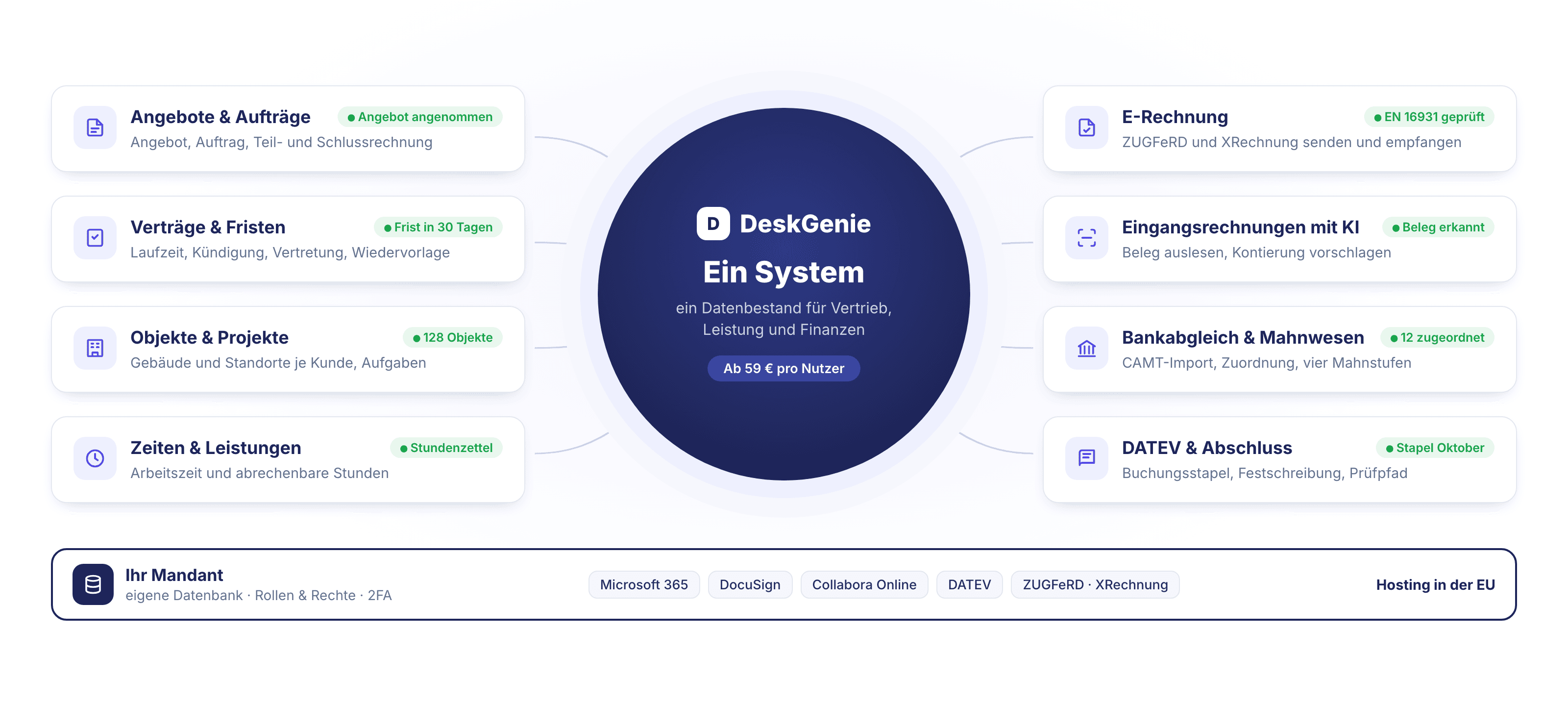Select the ZUGFeRD · XRechnung chip

[x=1095, y=585]
